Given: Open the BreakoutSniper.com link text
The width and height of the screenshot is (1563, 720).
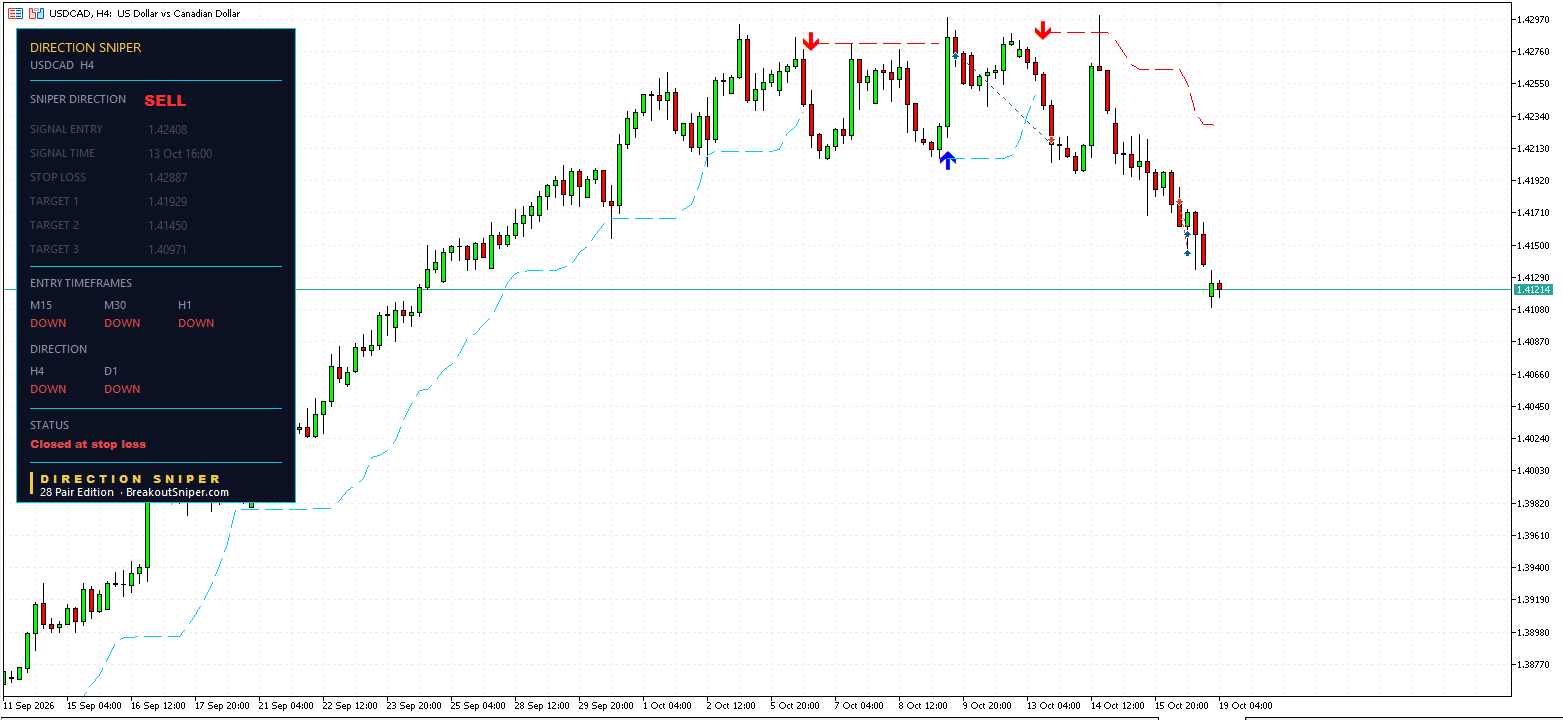Looking at the screenshot, I should [x=177, y=492].
